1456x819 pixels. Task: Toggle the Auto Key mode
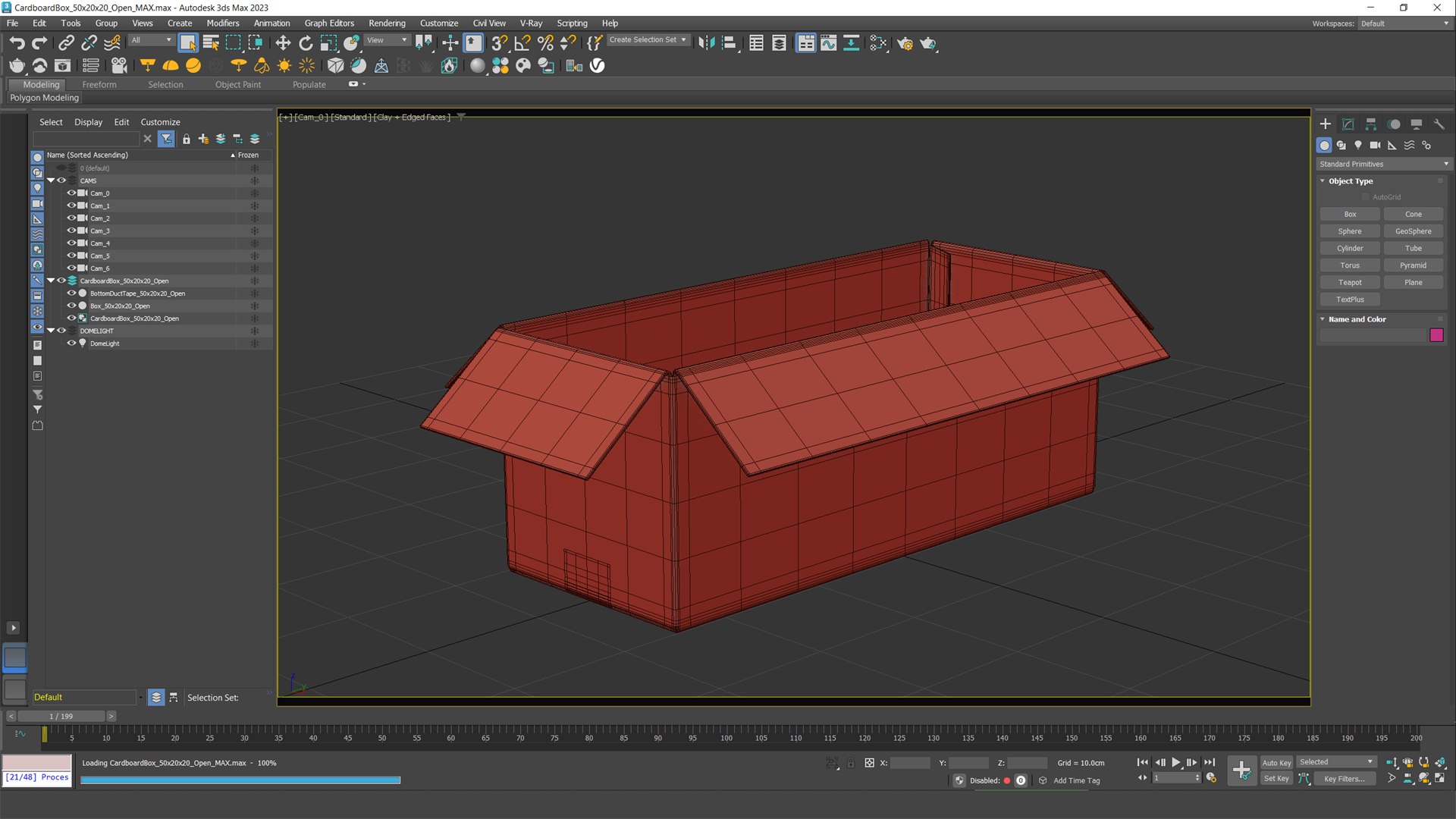1276,763
